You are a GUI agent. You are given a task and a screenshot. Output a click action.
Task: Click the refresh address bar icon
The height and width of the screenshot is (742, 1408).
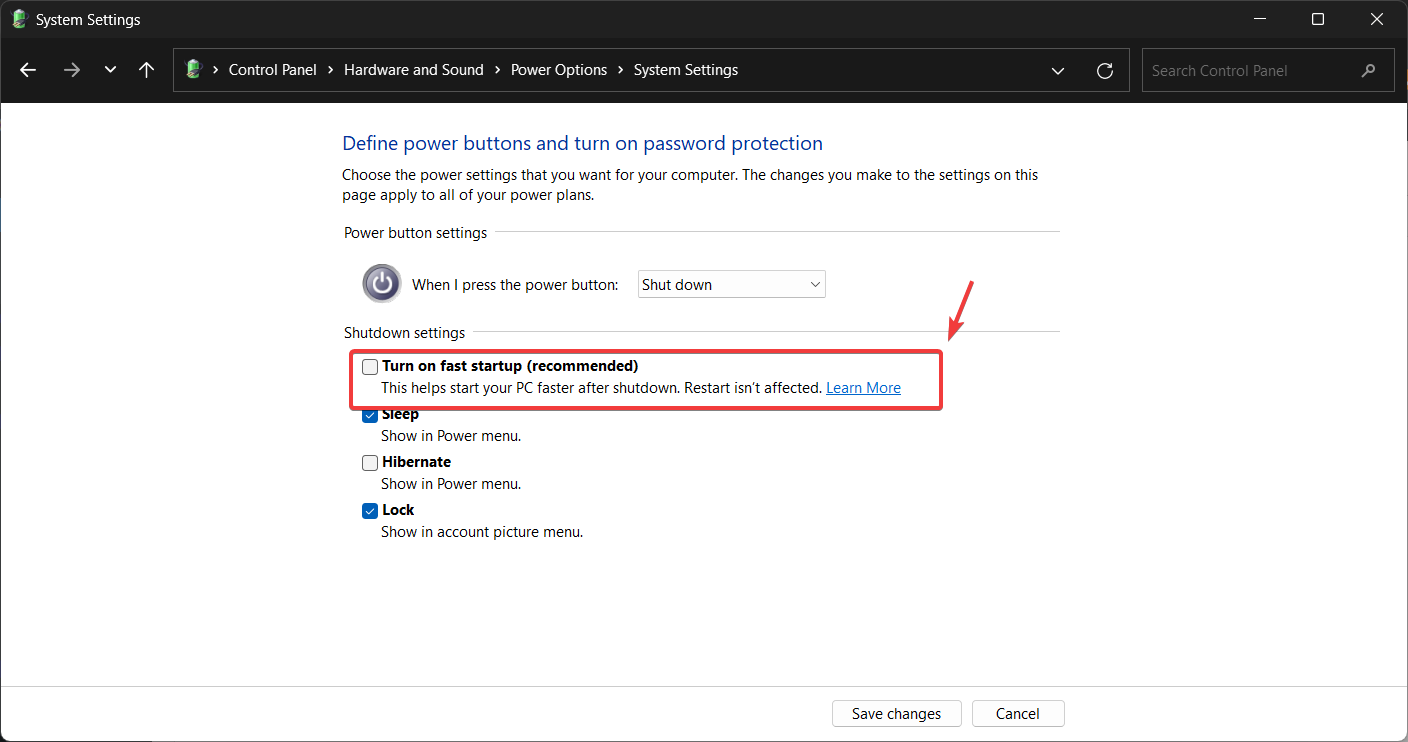[1105, 70]
